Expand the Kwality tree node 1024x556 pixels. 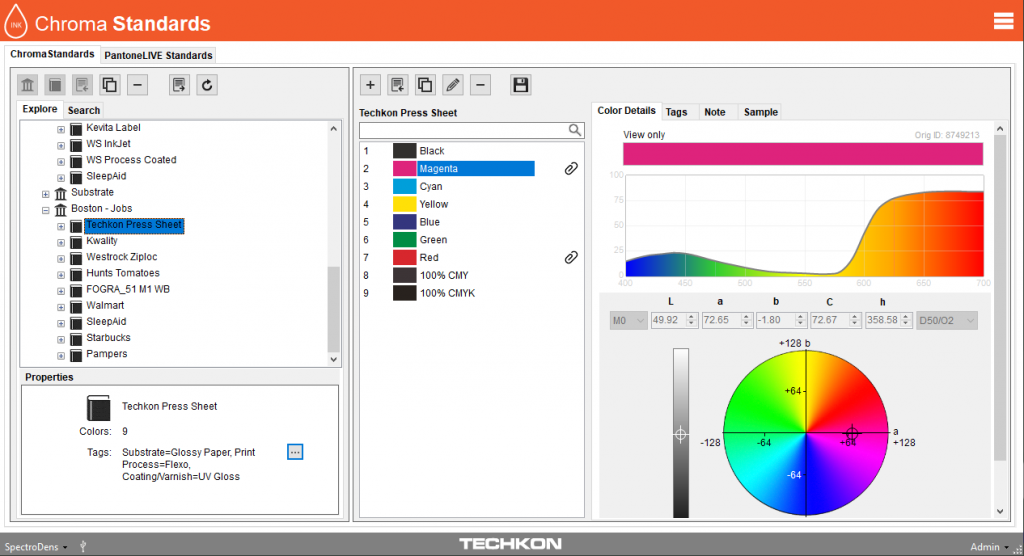tap(61, 242)
